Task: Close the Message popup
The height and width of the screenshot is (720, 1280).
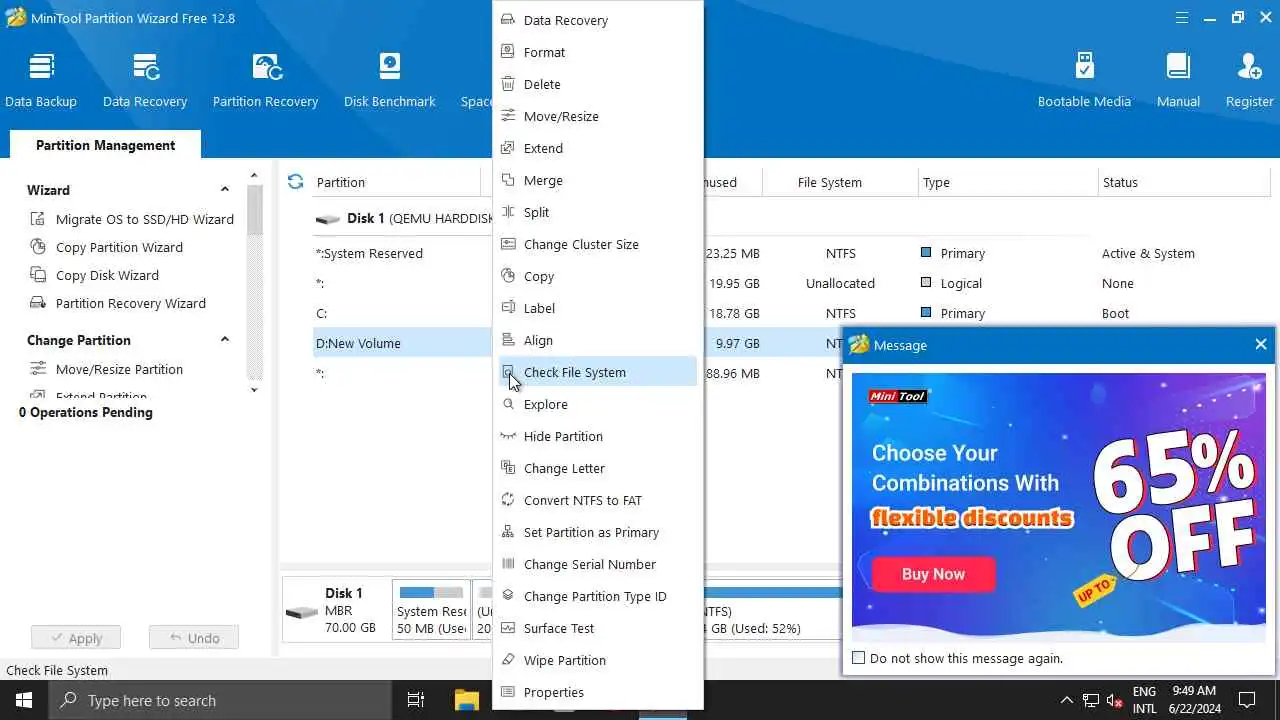Action: pyautogui.click(x=1260, y=344)
